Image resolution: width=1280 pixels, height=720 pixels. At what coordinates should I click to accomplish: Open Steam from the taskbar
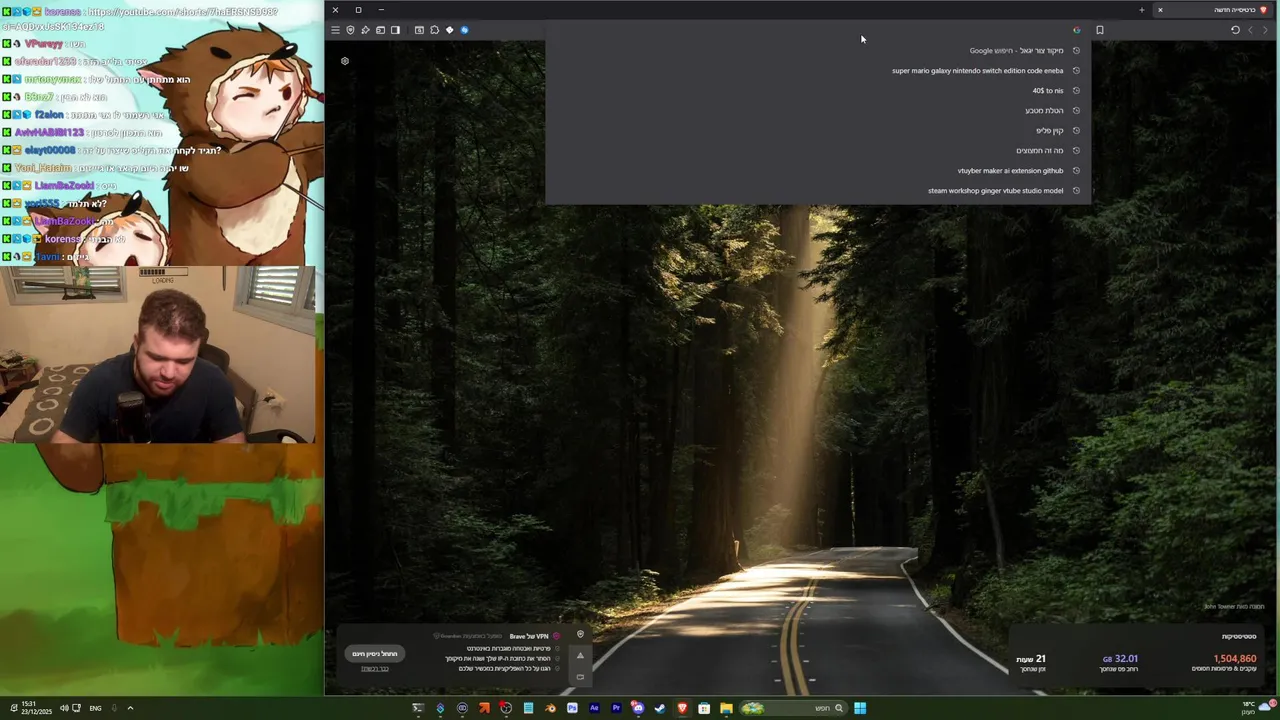[x=660, y=708]
